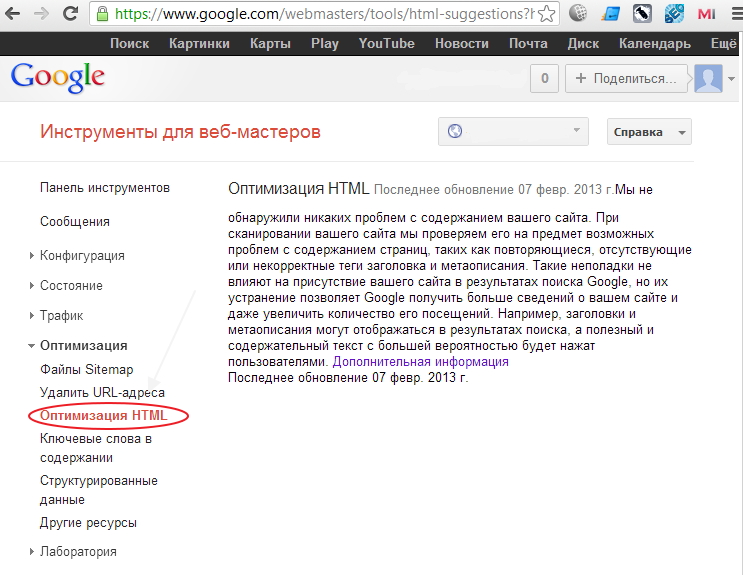Click the notifications counter button showing 0
This screenshot has height=575, width=743.
click(x=544, y=78)
